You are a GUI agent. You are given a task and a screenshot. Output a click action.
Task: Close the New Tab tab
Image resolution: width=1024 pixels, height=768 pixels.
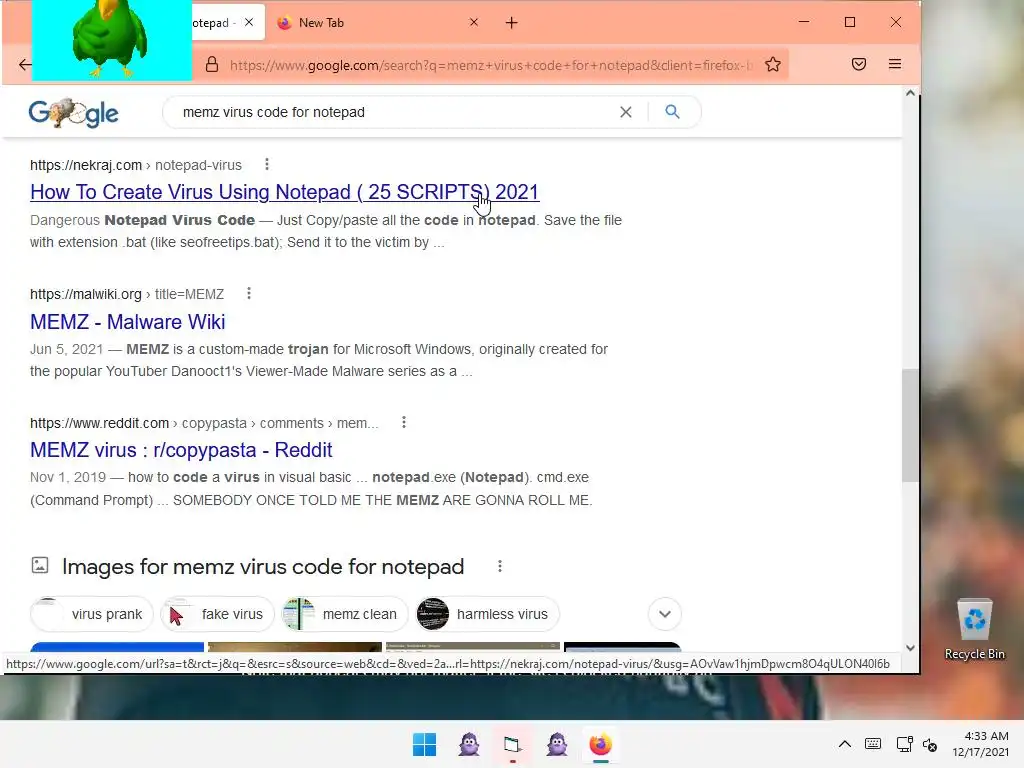[474, 23]
